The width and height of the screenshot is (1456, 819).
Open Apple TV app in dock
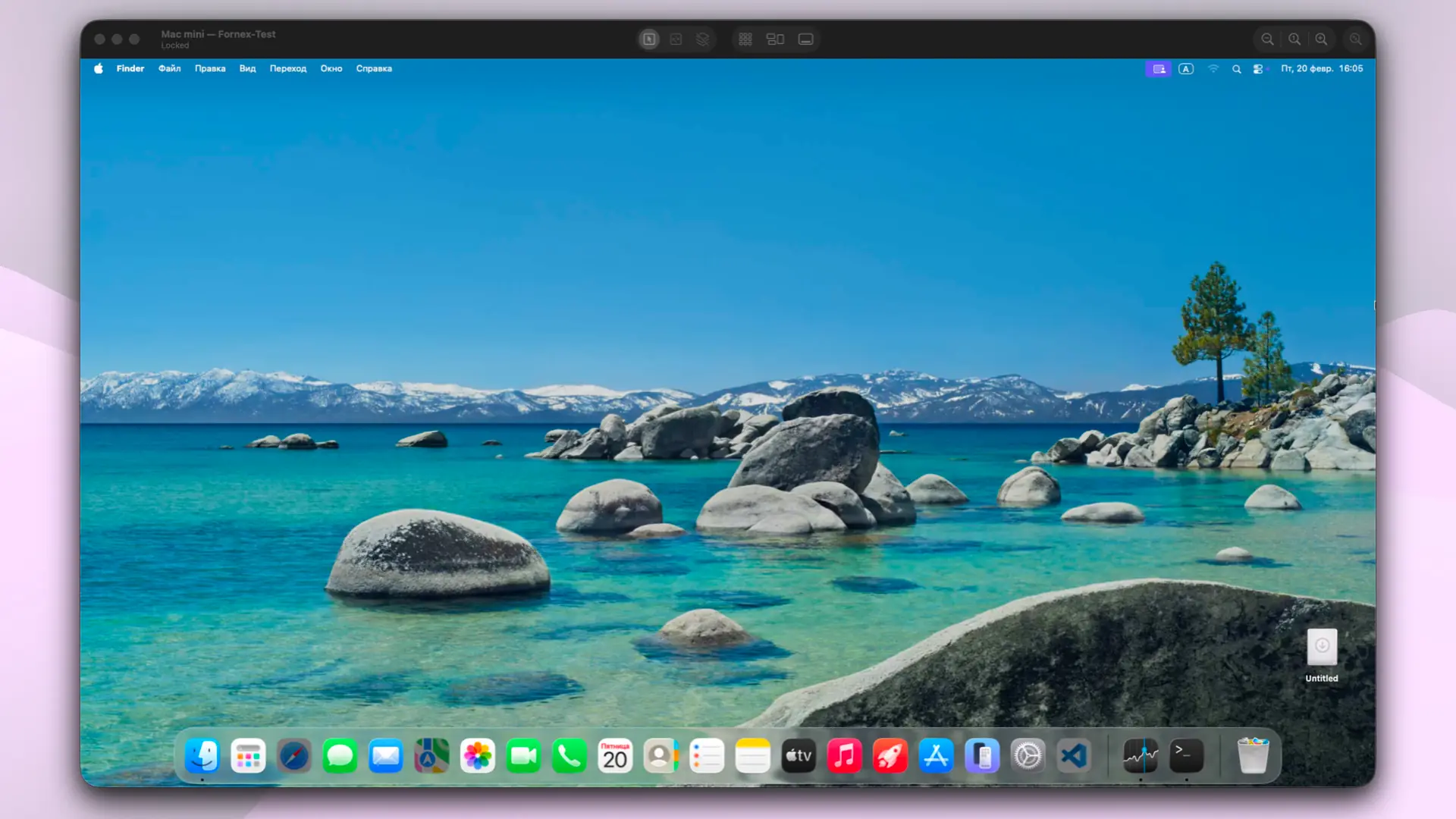799,756
